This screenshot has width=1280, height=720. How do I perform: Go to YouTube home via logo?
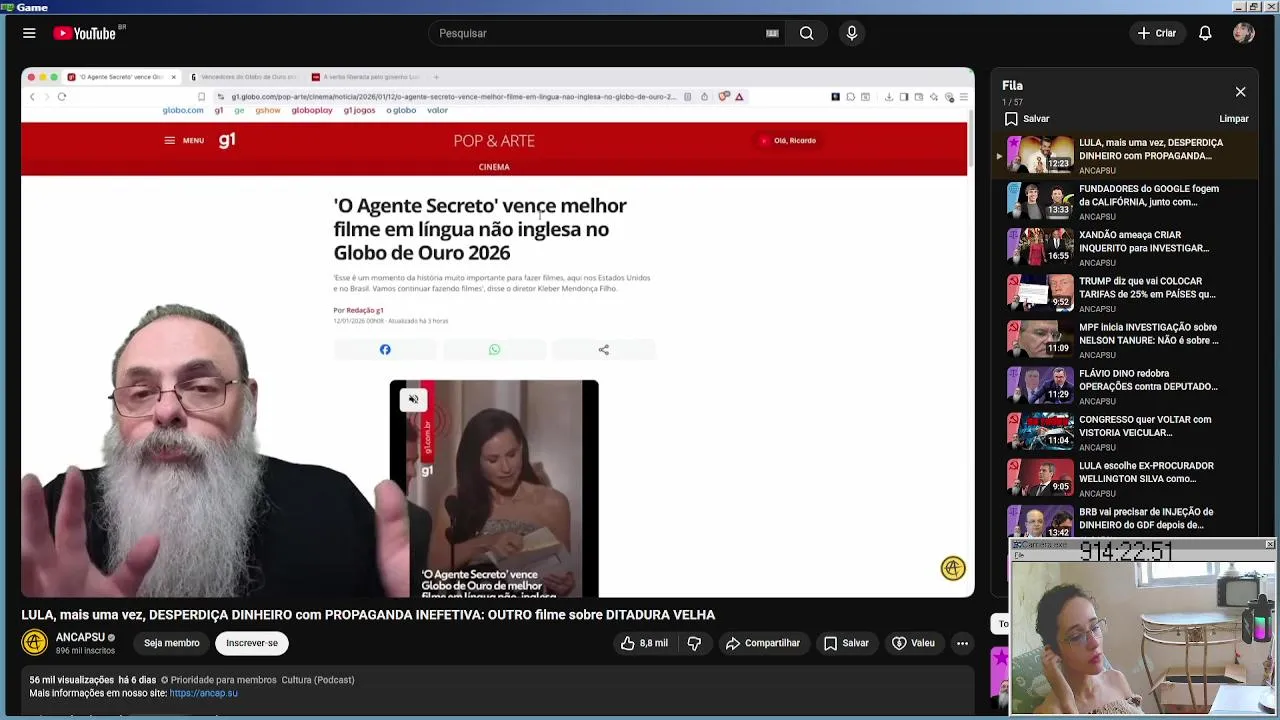86,33
